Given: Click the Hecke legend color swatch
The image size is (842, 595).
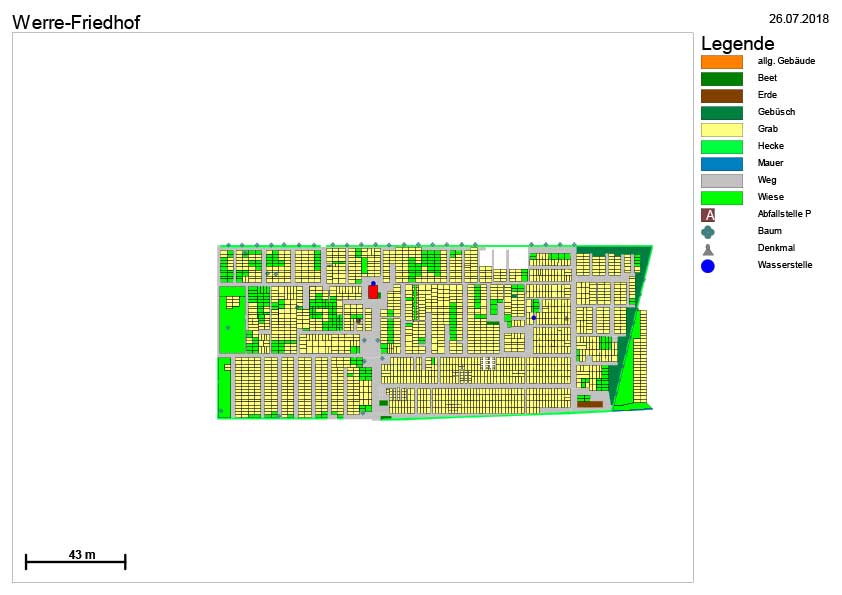Looking at the screenshot, I should (722, 147).
